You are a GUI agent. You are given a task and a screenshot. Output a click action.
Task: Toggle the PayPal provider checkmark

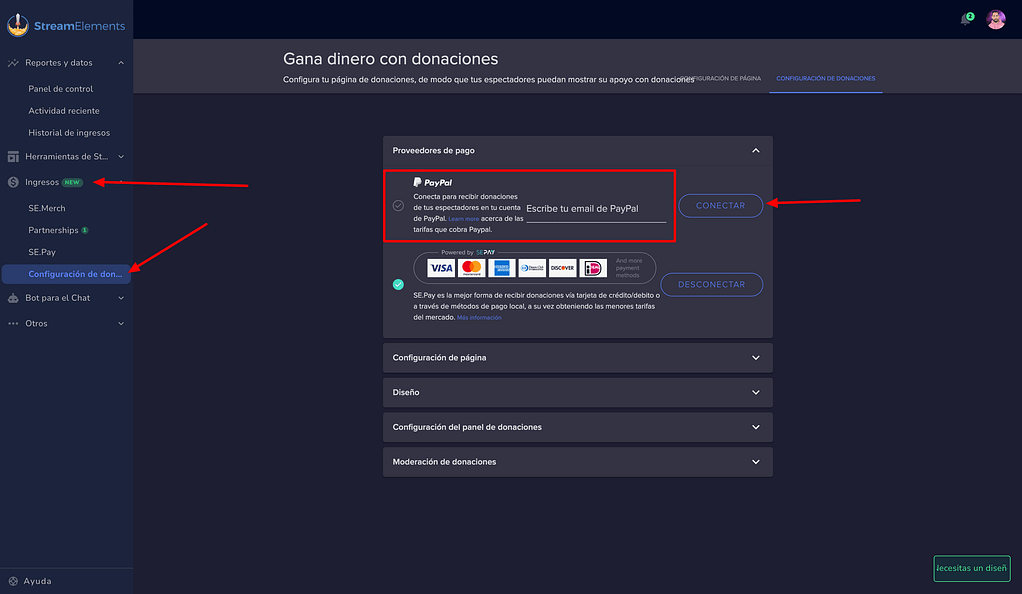pyautogui.click(x=398, y=205)
